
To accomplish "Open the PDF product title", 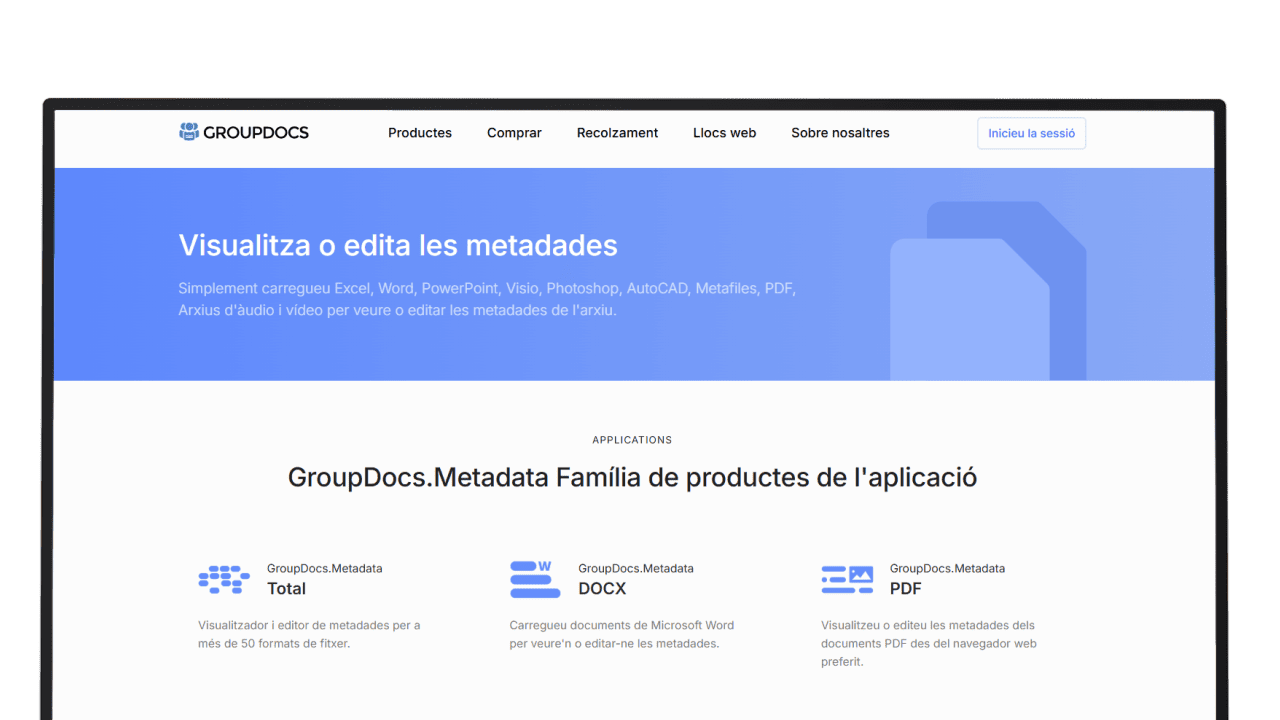I will pyautogui.click(x=905, y=589).
